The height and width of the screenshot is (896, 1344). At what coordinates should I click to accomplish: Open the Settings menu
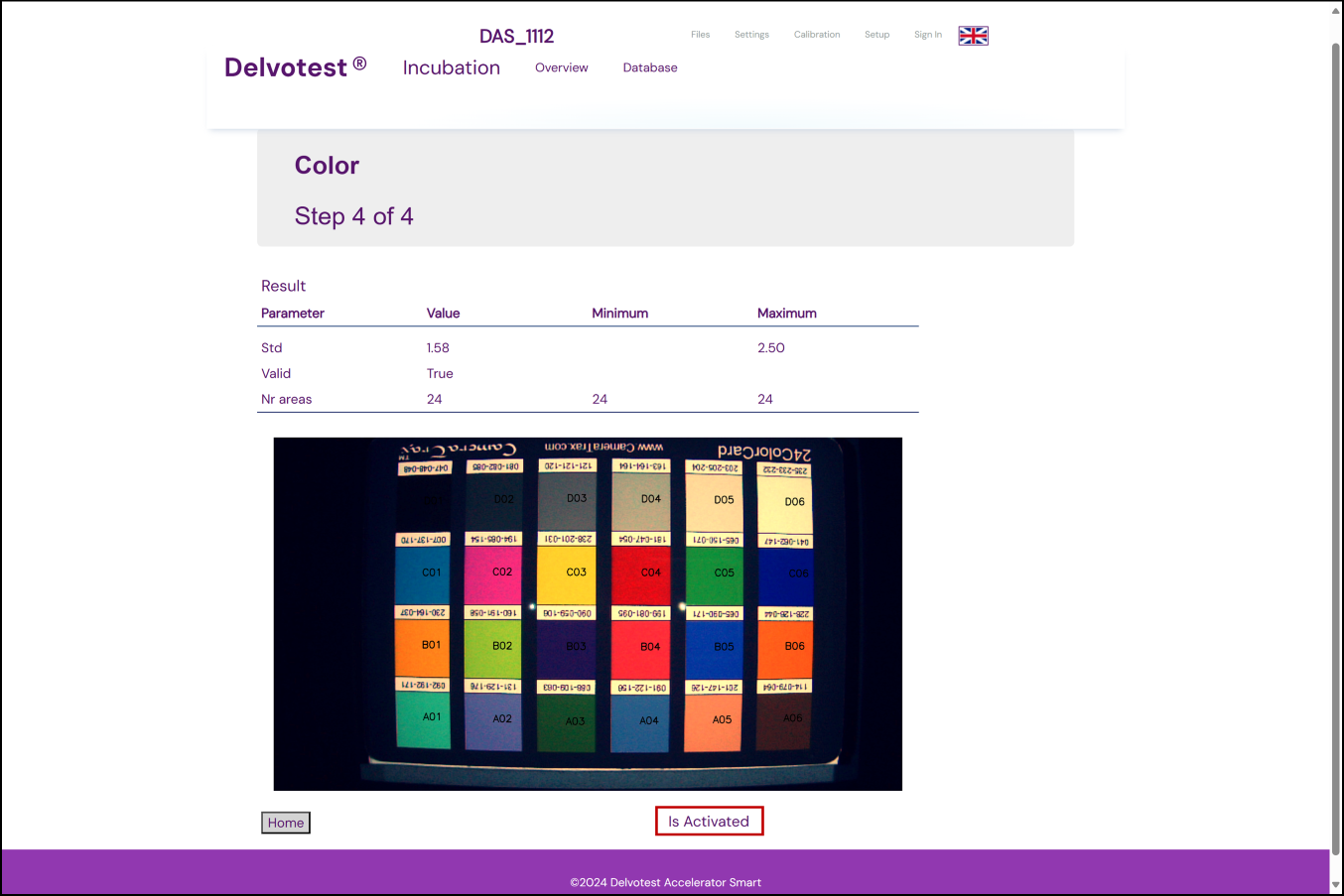pos(751,35)
